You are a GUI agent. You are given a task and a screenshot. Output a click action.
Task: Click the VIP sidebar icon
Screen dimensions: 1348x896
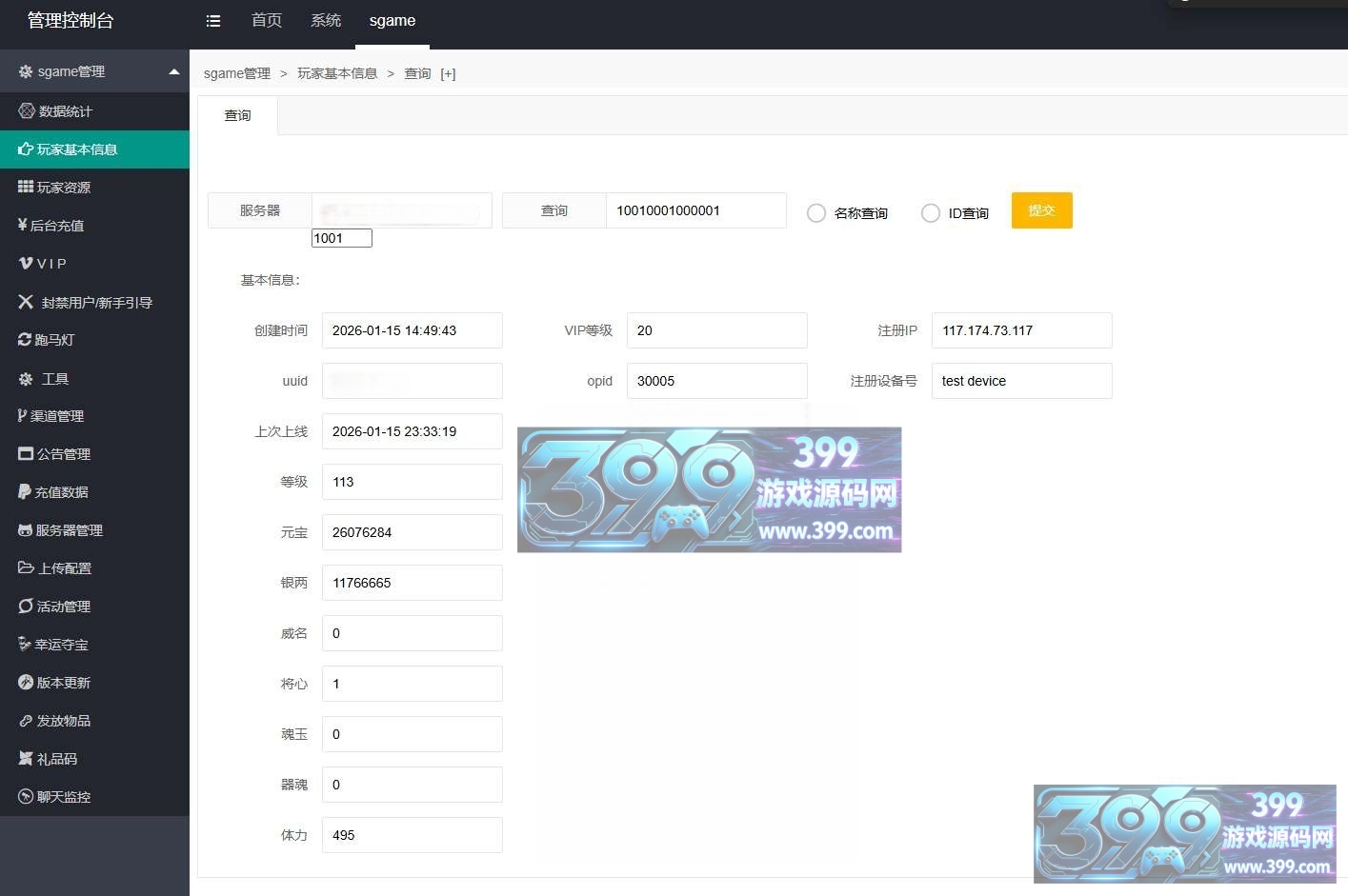click(x=26, y=264)
